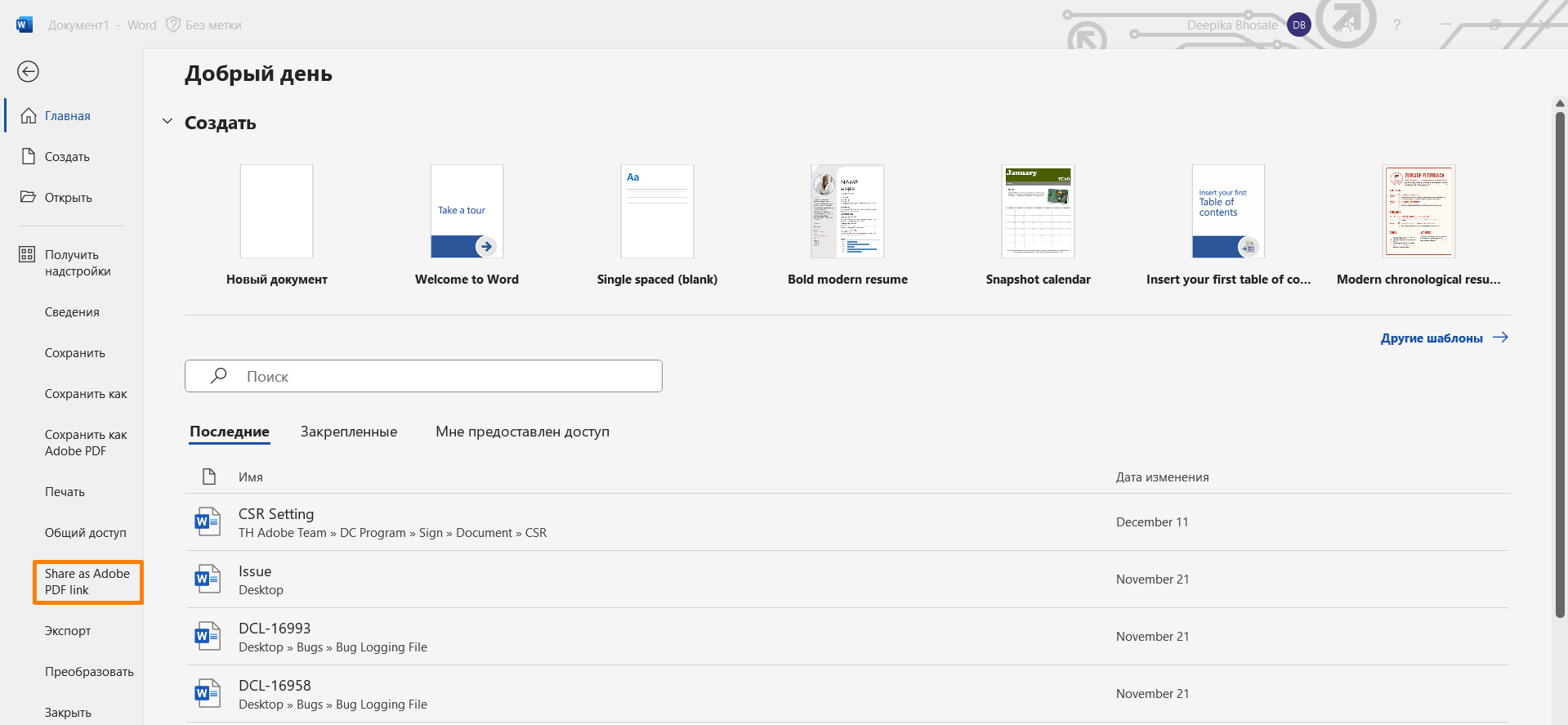This screenshot has width=1568, height=725.
Task: Click the vertical scrollbar thumb
Action: tap(1560, 365)
